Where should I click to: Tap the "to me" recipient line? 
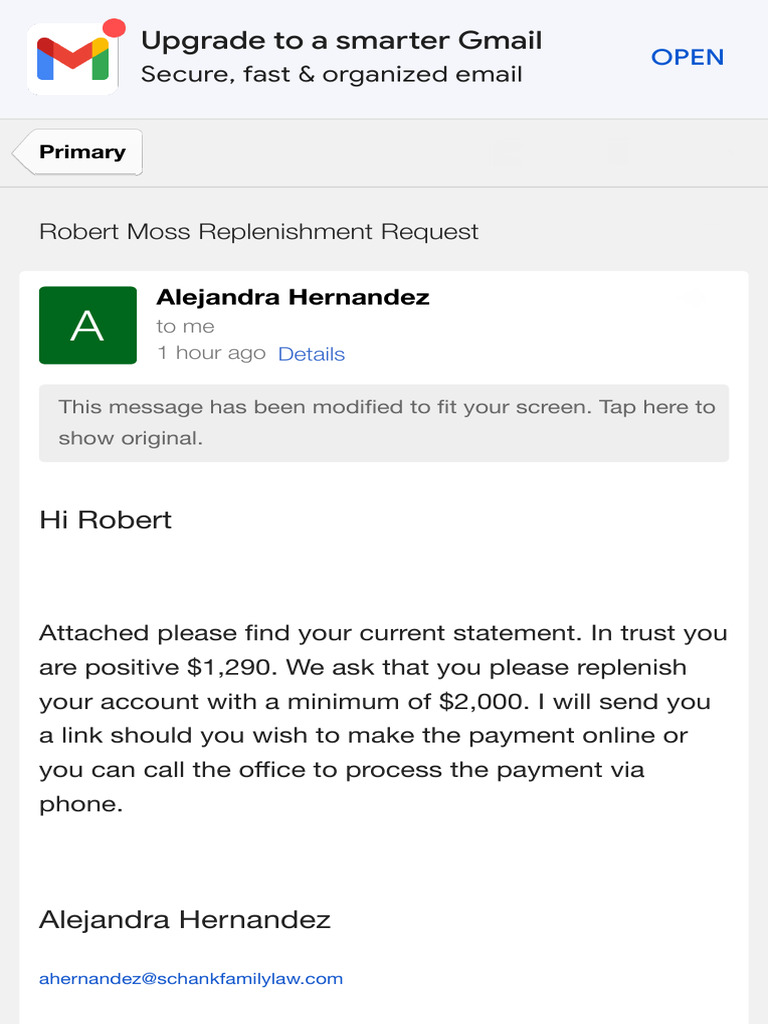point(185,326)
